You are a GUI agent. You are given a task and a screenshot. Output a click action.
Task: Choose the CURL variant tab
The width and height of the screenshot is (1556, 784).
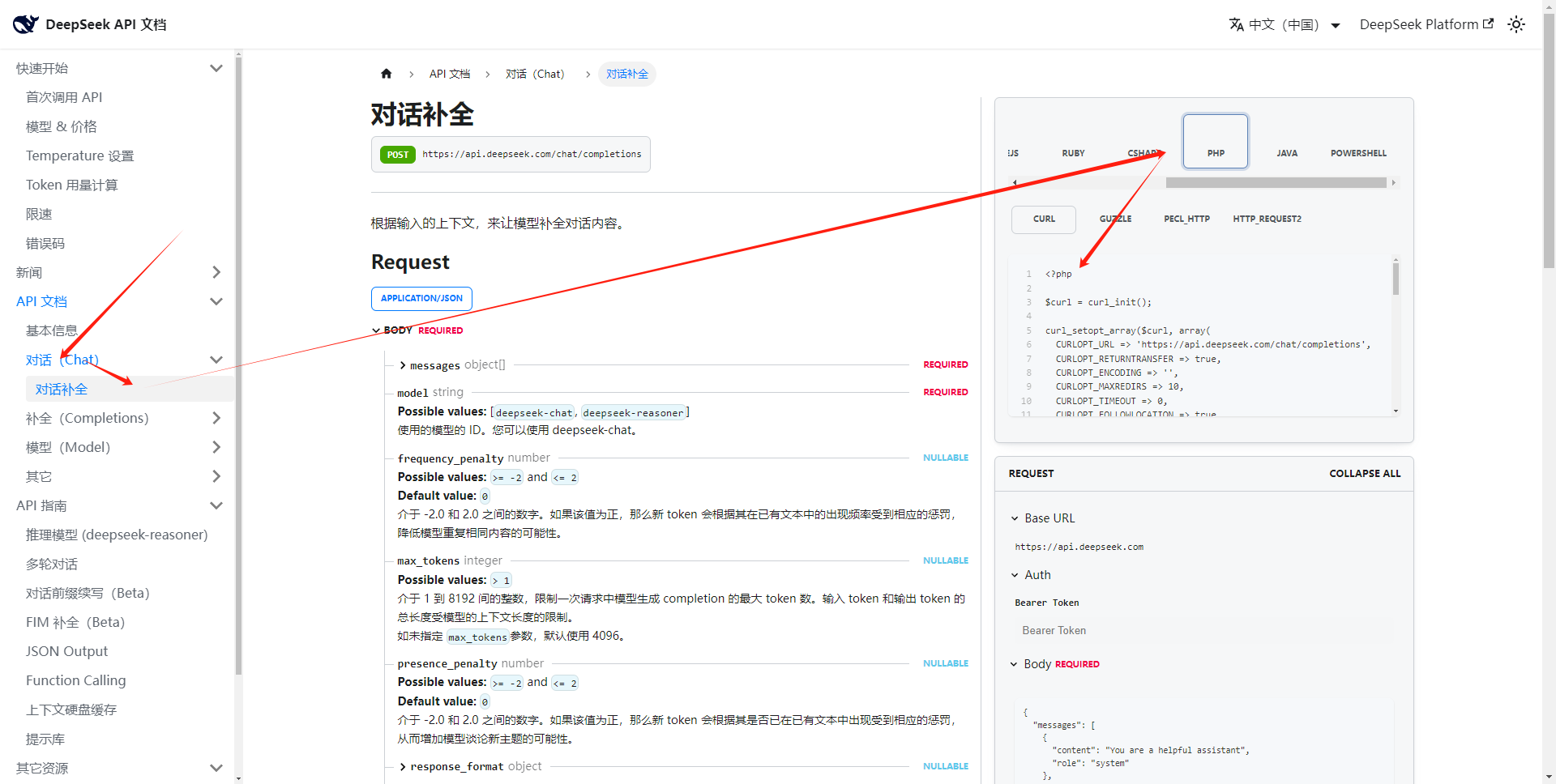(1044, 219)
